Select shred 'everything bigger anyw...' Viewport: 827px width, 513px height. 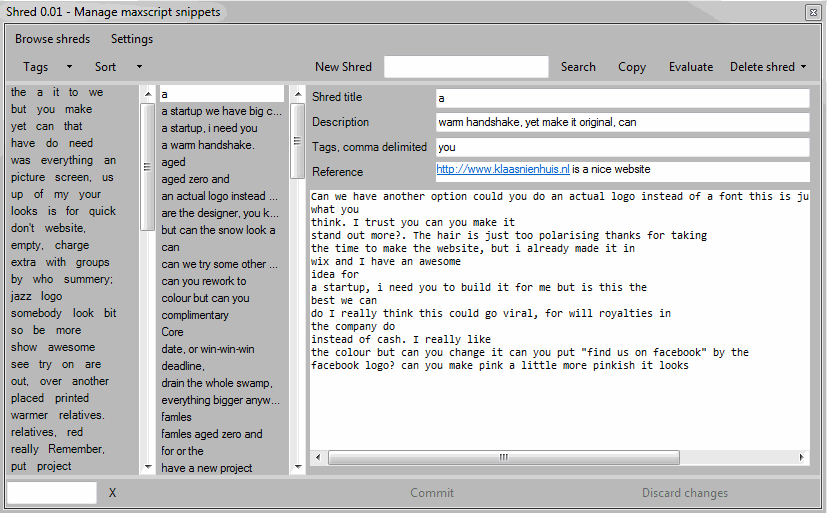pyautogui.click(x=222, y=400)
